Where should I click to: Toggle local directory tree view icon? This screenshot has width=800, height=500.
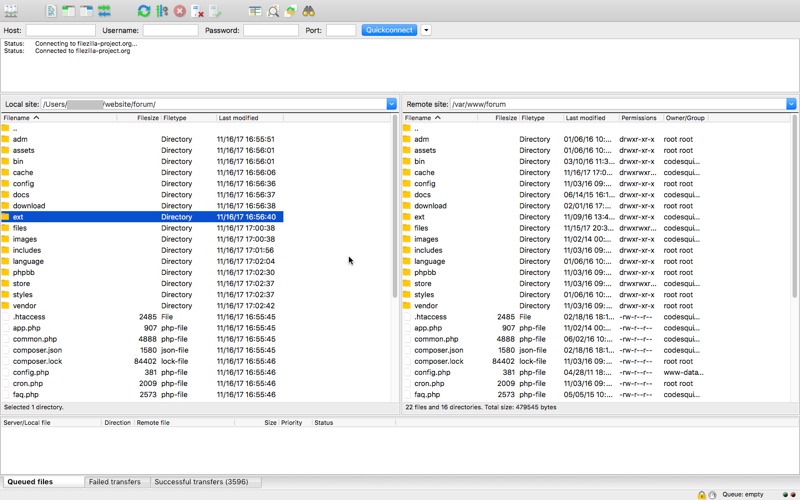tap(68, 11)
